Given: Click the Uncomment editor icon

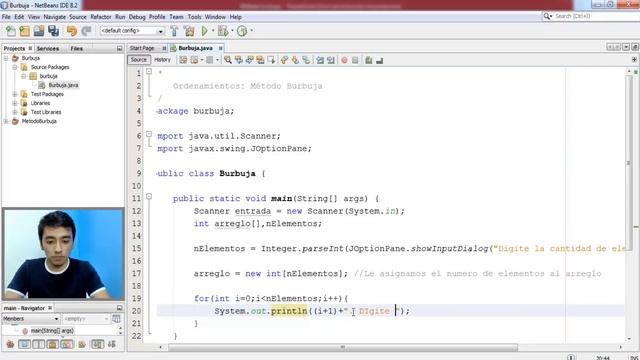Looking at the screenshot, I should click(x=380, y=60).
